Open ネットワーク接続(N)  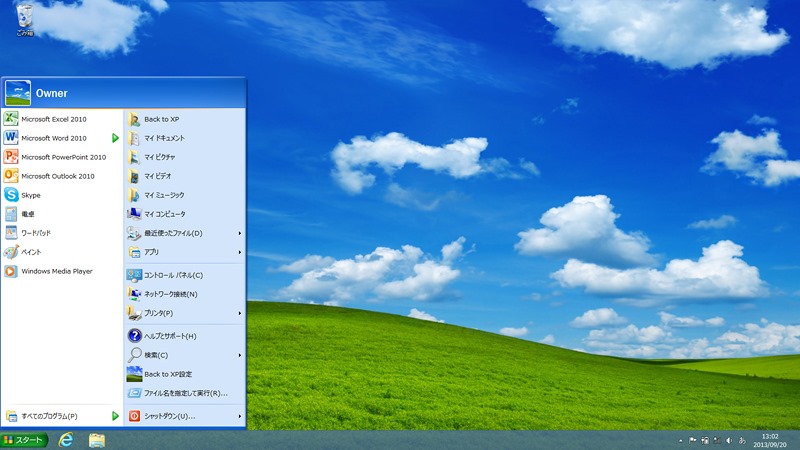(x=185, y=294)
